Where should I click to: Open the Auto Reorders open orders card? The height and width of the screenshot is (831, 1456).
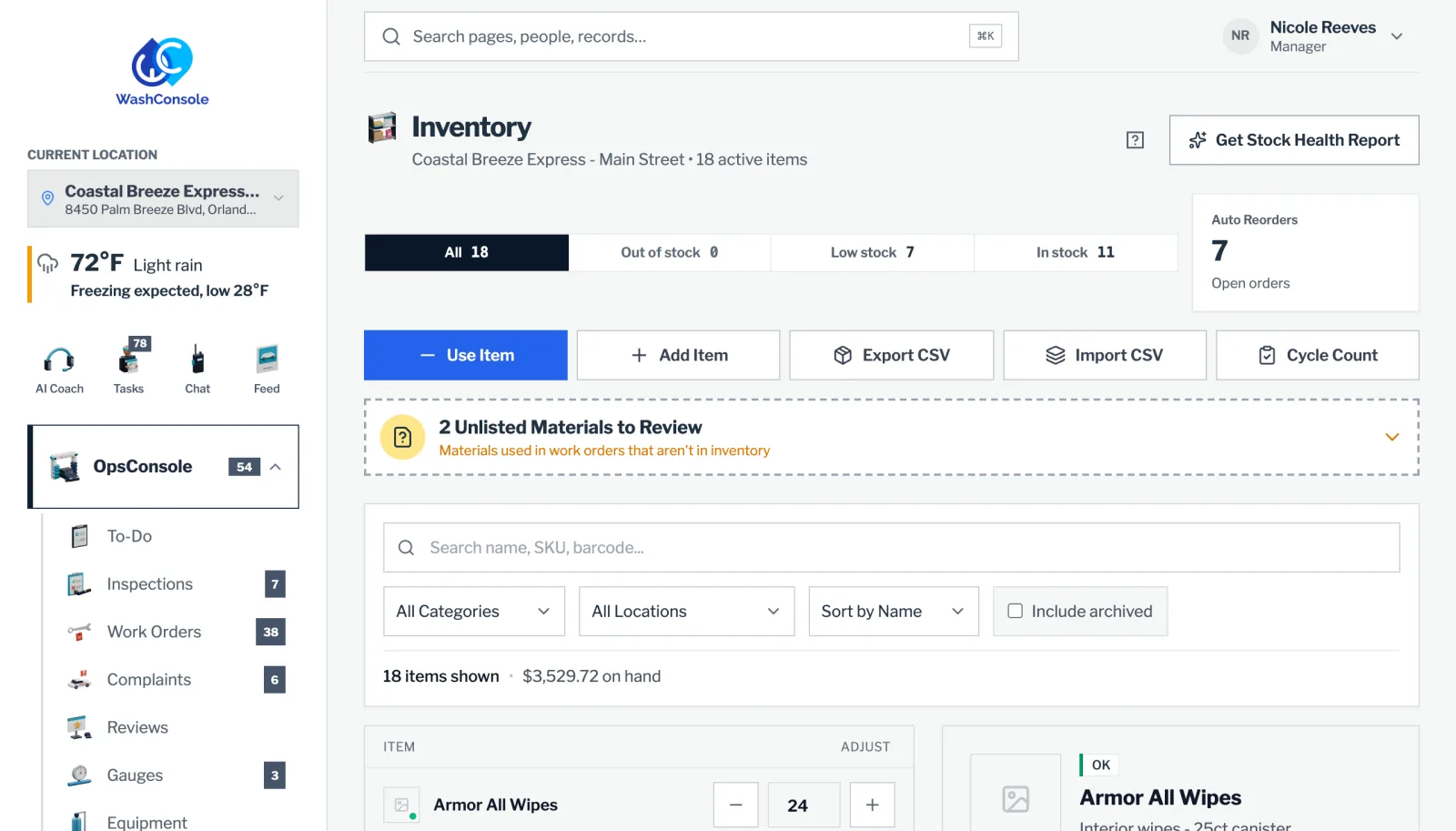(x=1306, y=253)
